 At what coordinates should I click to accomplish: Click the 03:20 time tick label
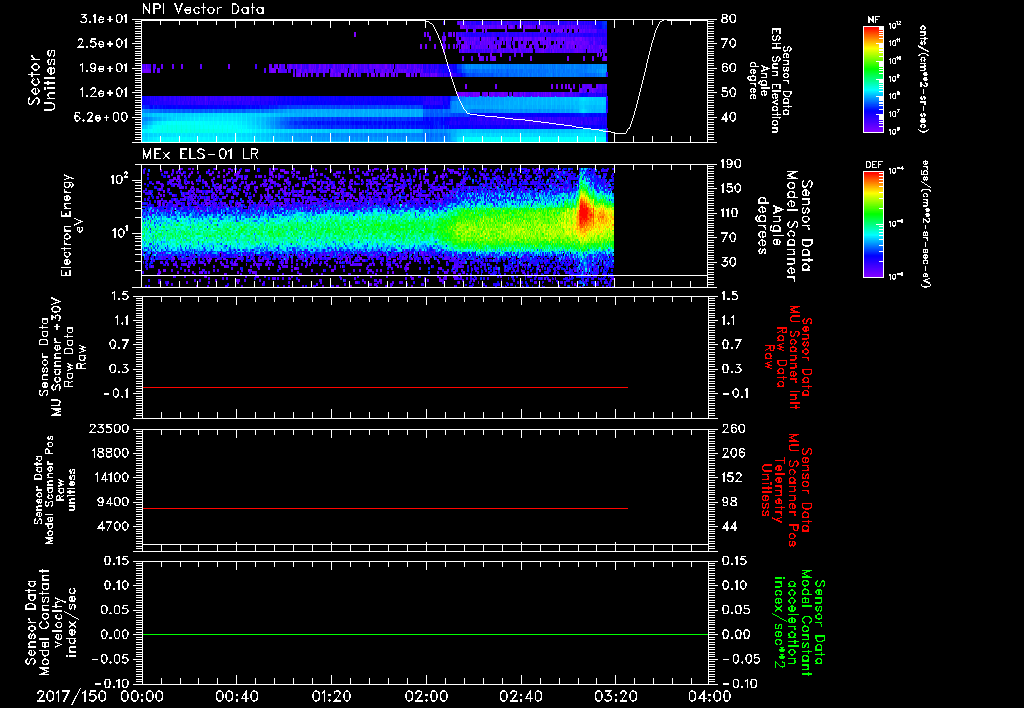tap(616, 696)
